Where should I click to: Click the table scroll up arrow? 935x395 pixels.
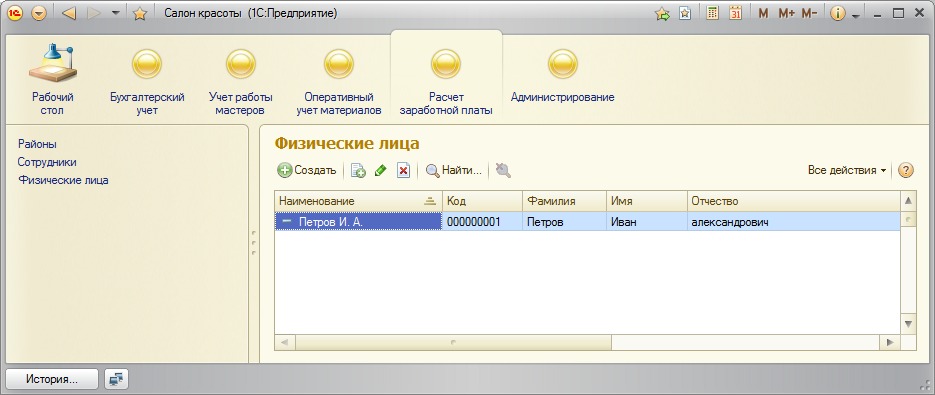908,200
